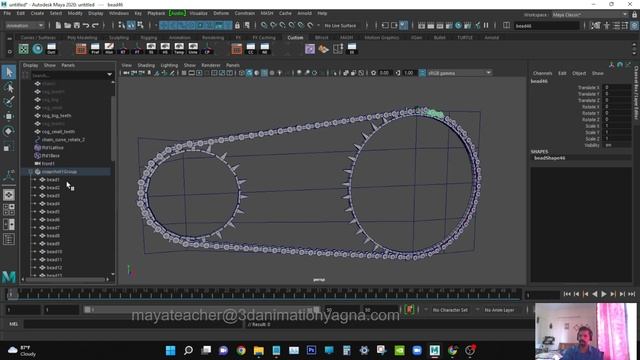
Task: Collapse the group above bead1 in the Outliner
Action: pos(31,172)
